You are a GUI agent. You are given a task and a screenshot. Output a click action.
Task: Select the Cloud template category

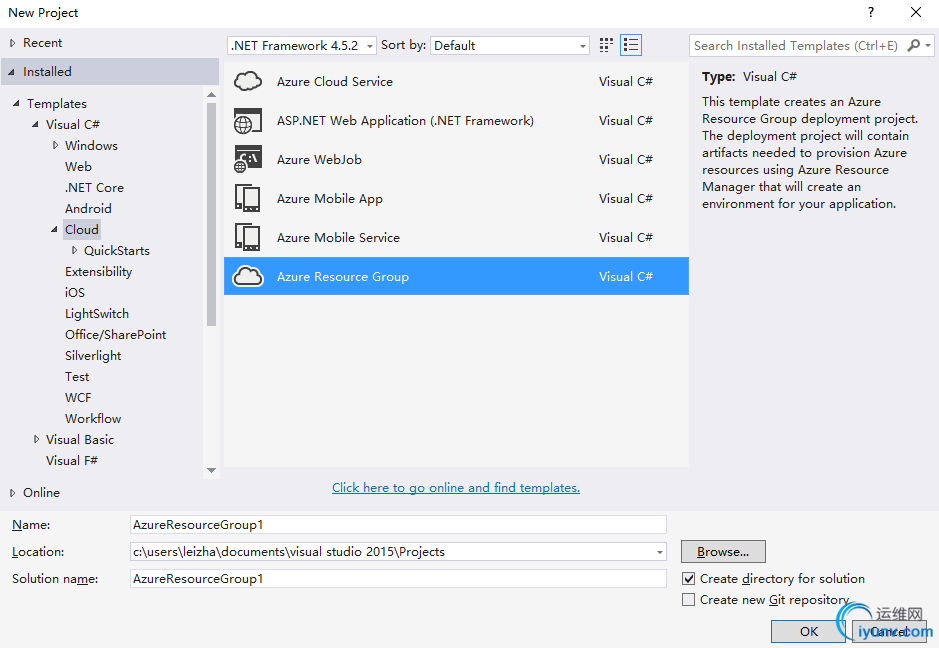pyautogui.click(x=81, y=229)
